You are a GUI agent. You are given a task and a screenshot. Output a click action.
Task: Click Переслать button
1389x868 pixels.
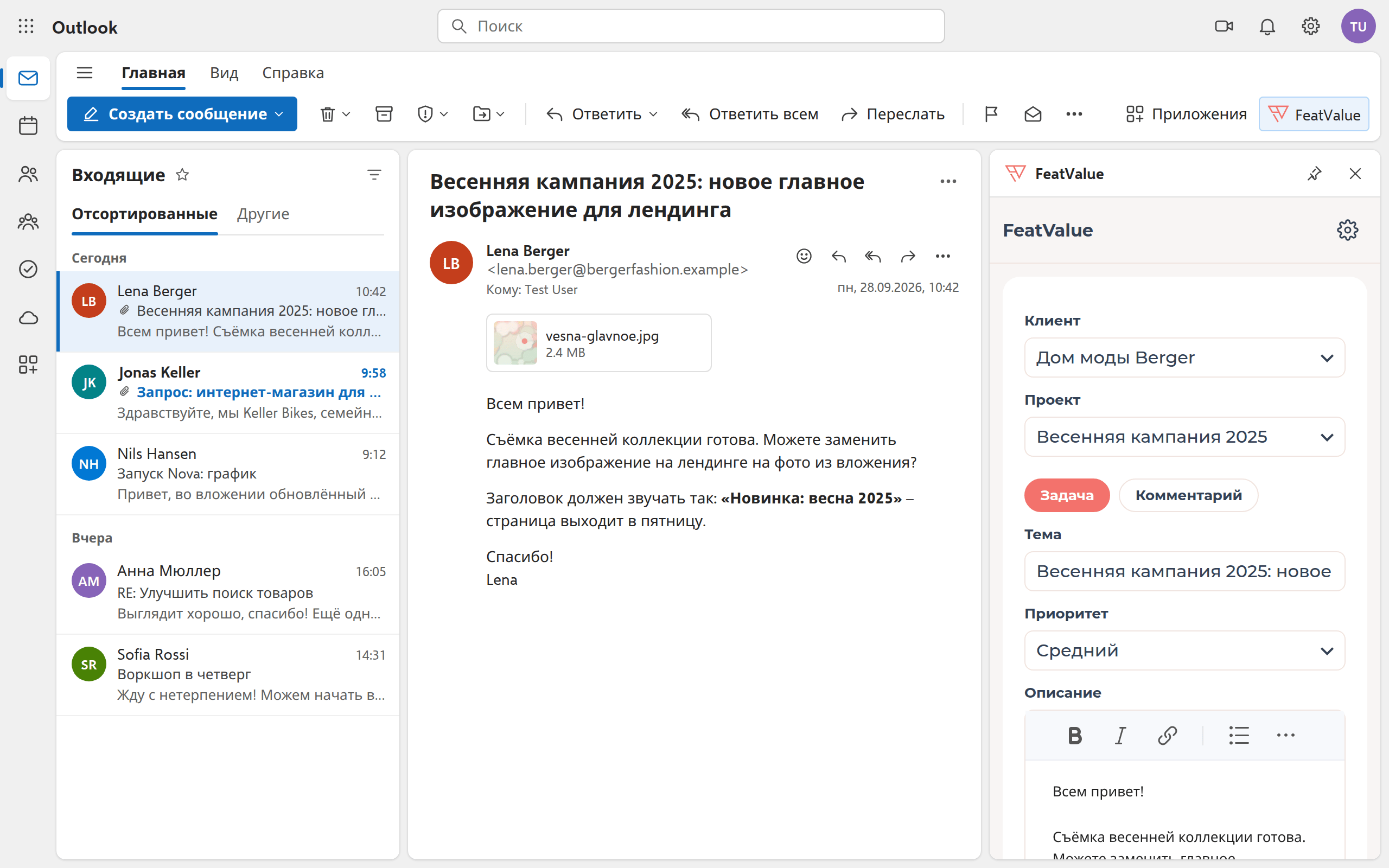[x=893, y=114]
